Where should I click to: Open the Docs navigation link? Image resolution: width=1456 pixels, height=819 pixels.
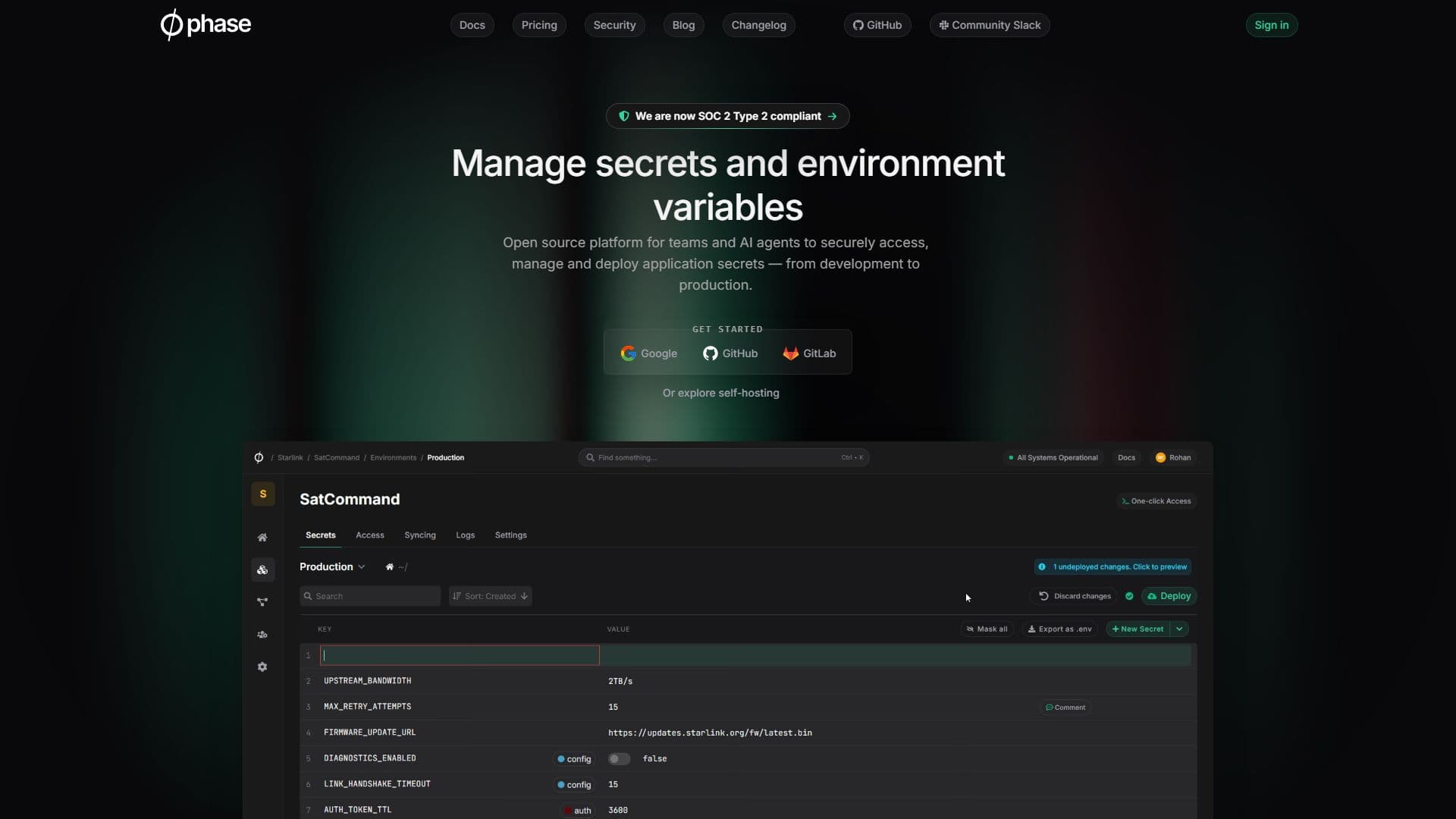[472, 25]
